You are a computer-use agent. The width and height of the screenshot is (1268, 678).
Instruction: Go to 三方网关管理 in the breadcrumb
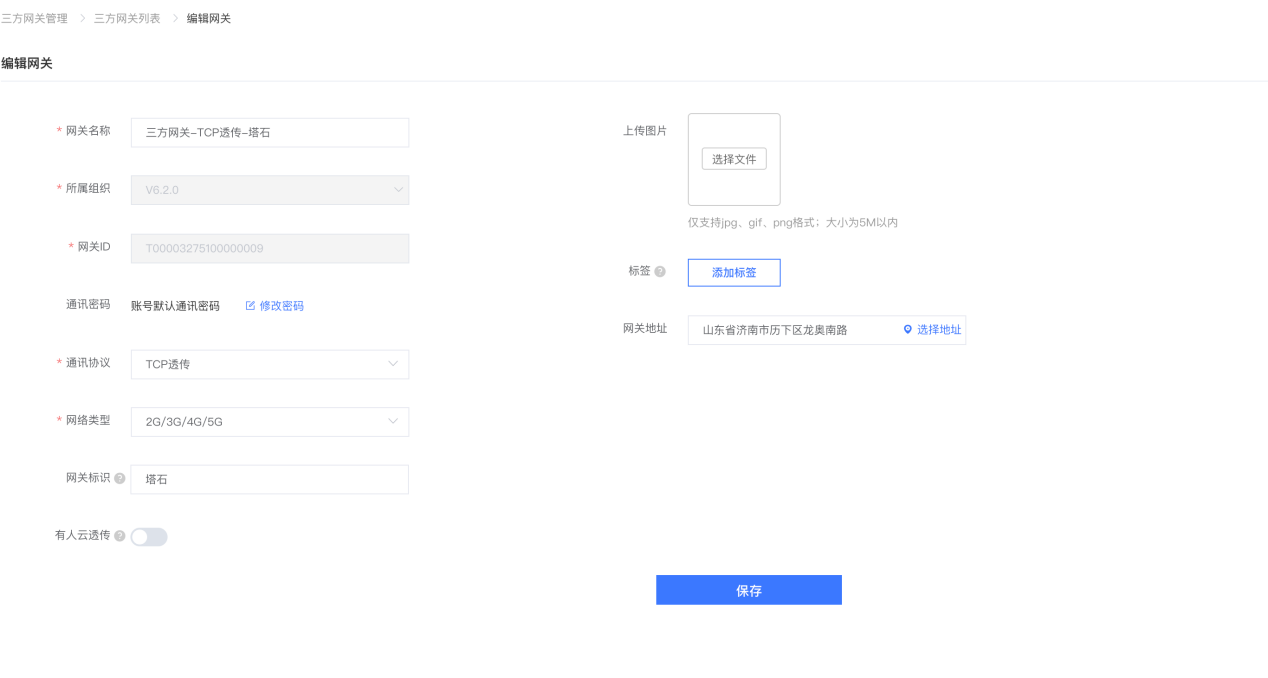coord(35,18)
